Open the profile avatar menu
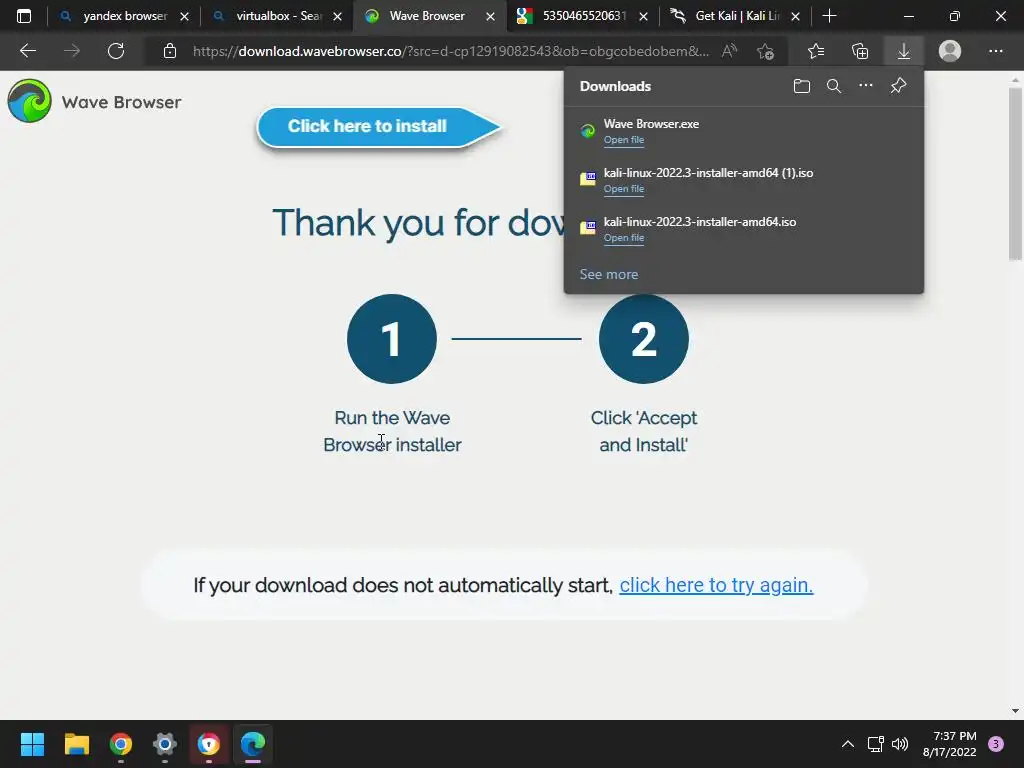 pyautogui.click(x=950, y=51)
